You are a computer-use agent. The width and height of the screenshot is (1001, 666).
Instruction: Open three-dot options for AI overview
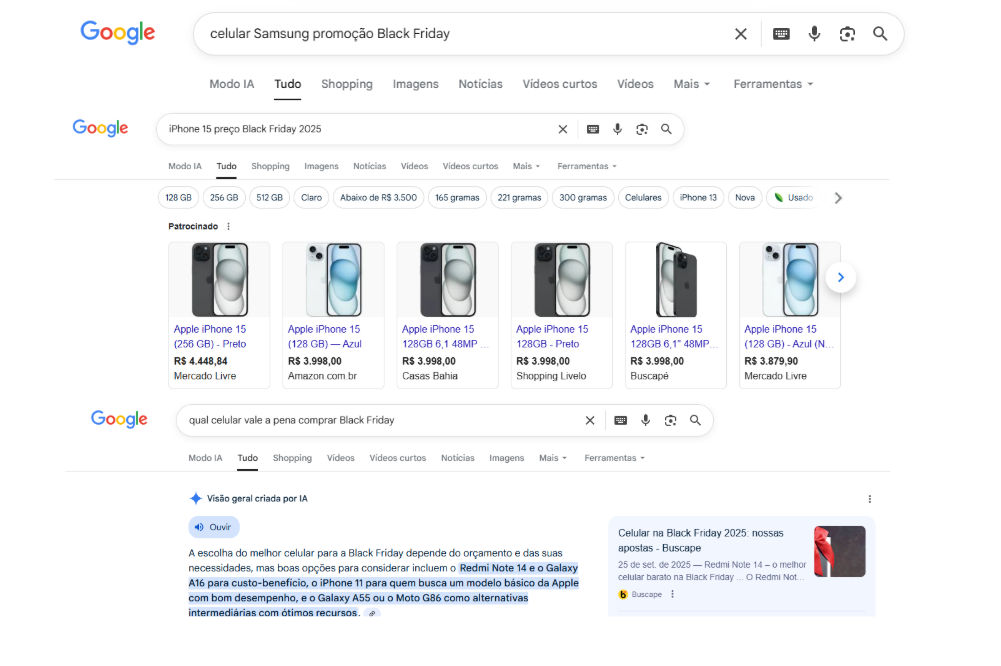pos(869,499)
